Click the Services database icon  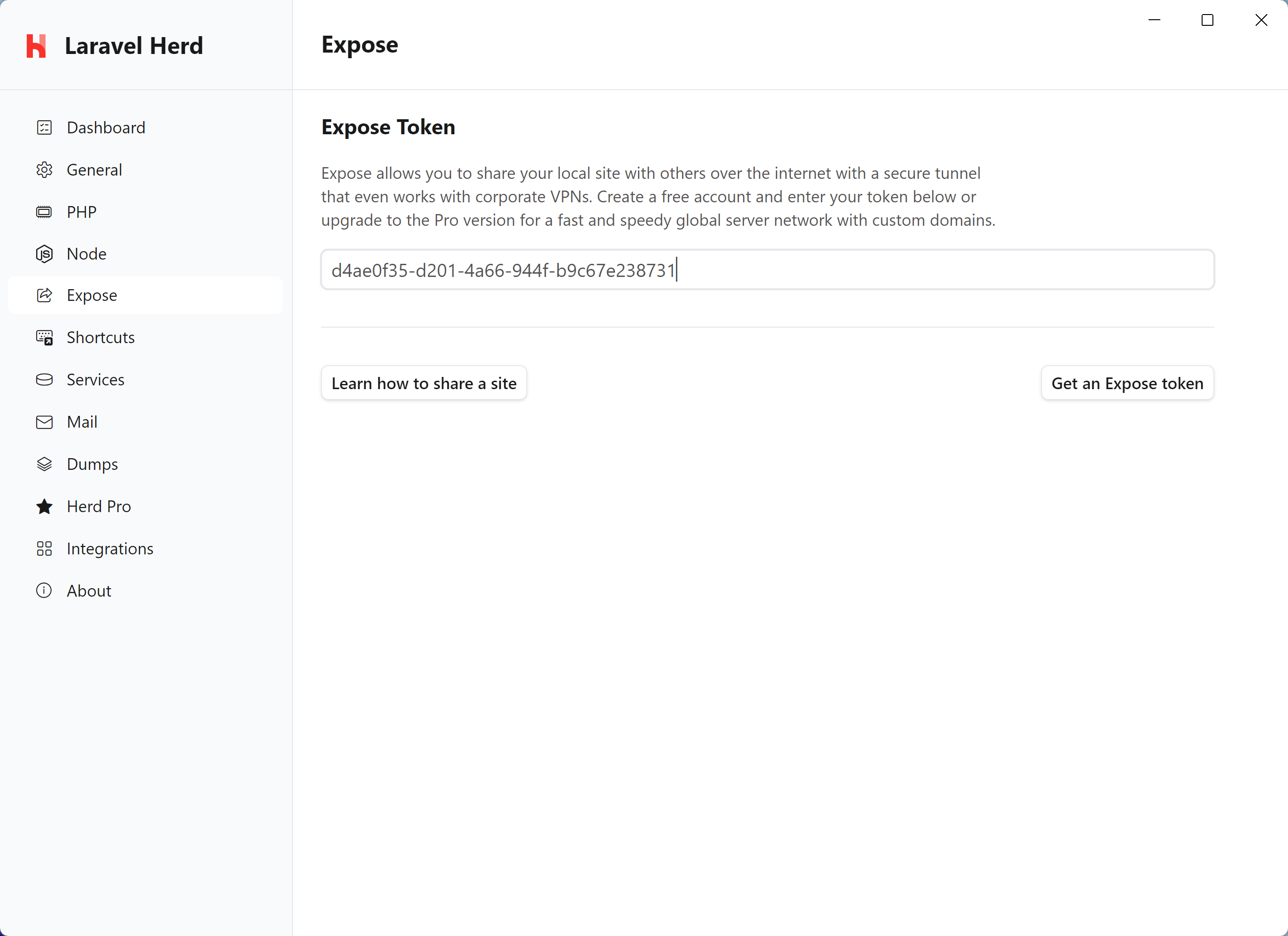pos(44,379)
